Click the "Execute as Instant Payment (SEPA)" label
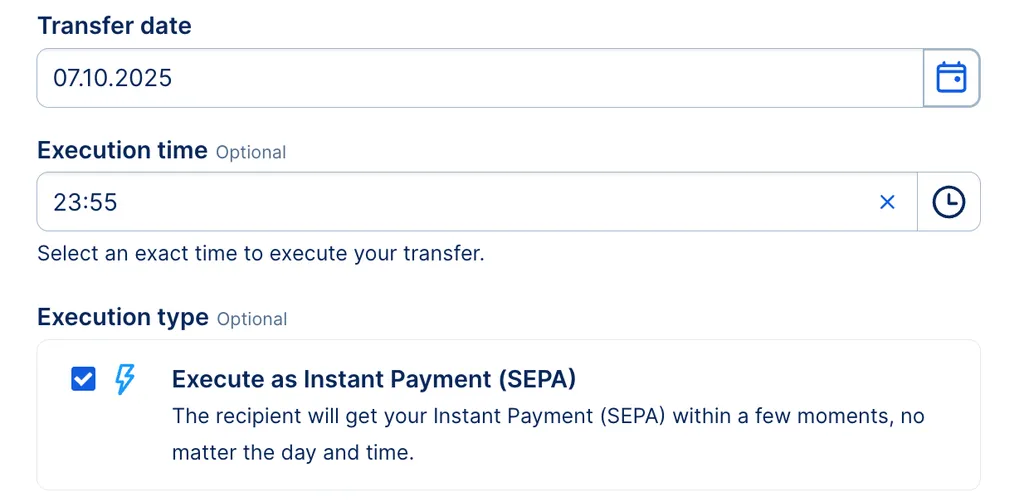This screenshot has width=1024, height=501. pyautogui.click(x=374, y=379)
